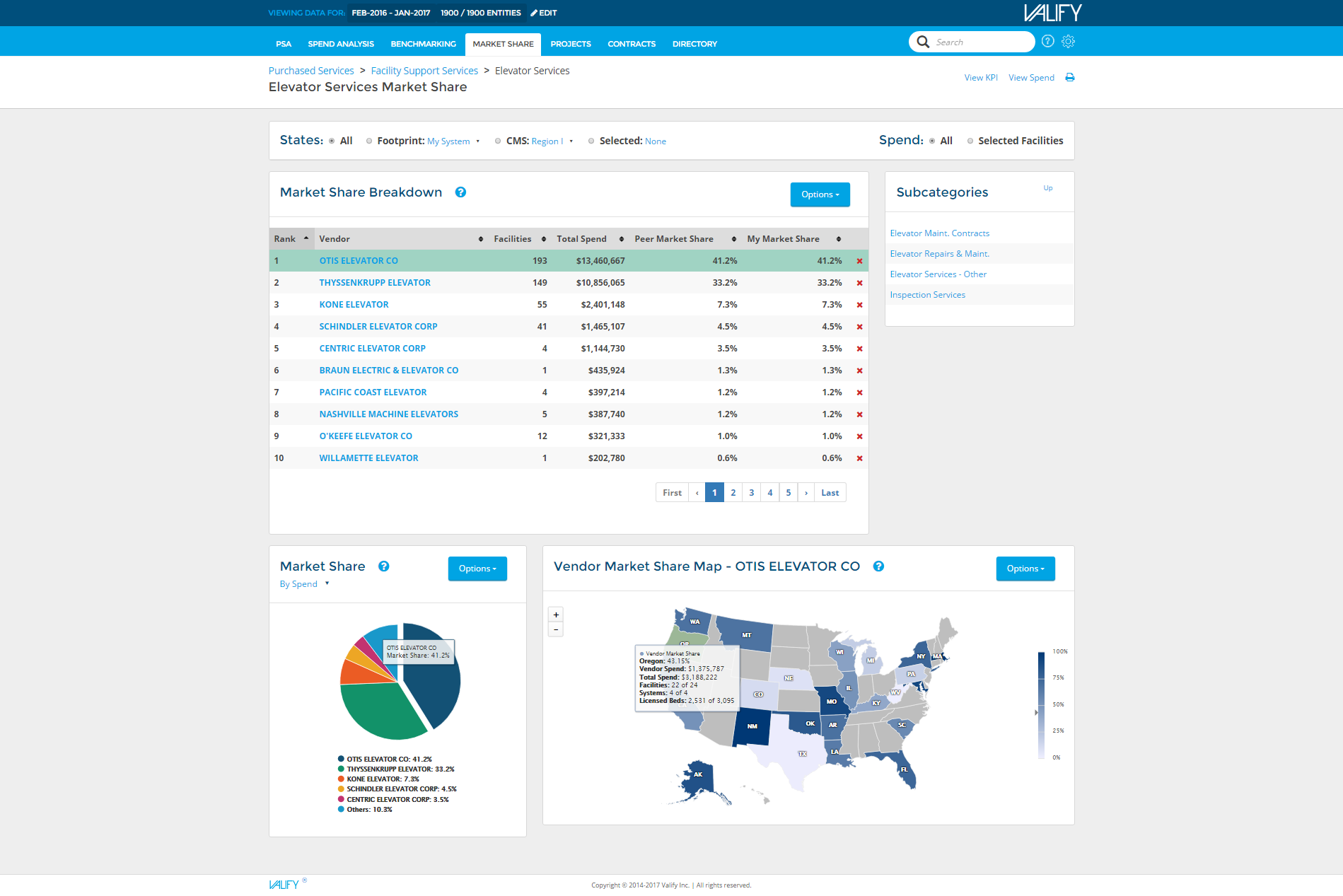Sort by Facilities column arrows
Screen dimensions: 1343x896
pyautogui.click(x=543, y=239)
